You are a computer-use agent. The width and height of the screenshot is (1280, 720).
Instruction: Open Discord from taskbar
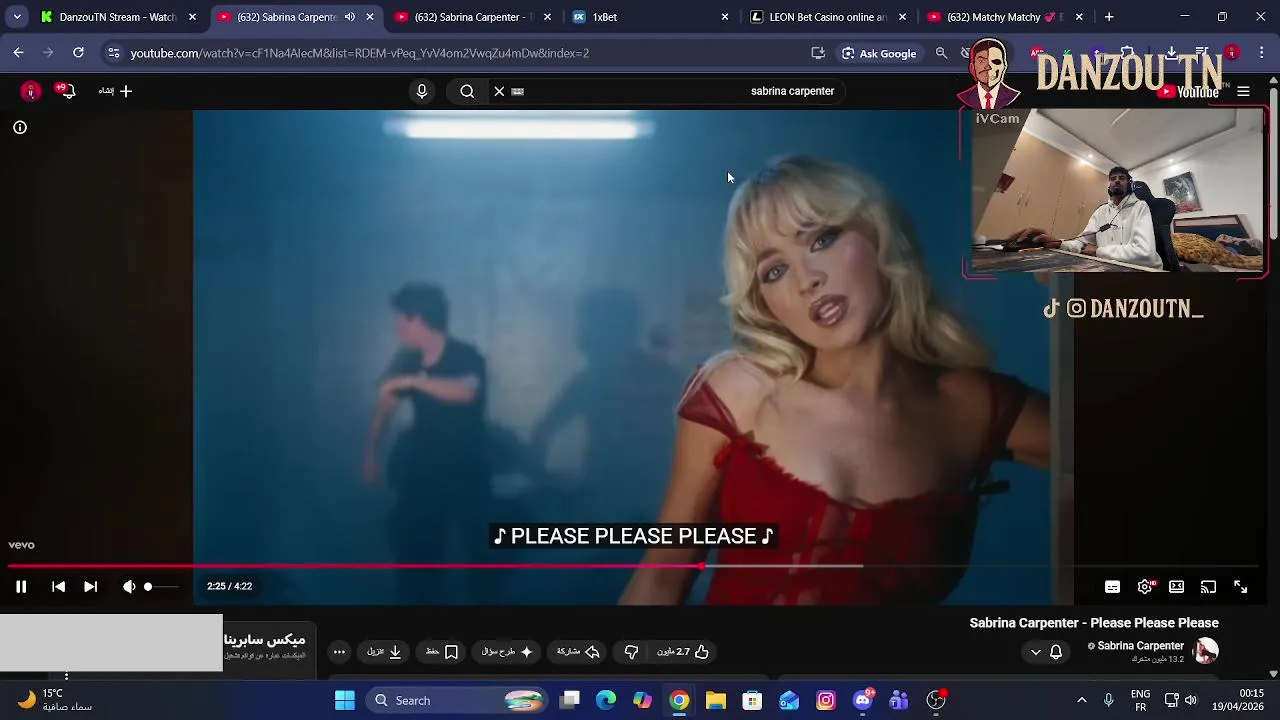[862, 701]
